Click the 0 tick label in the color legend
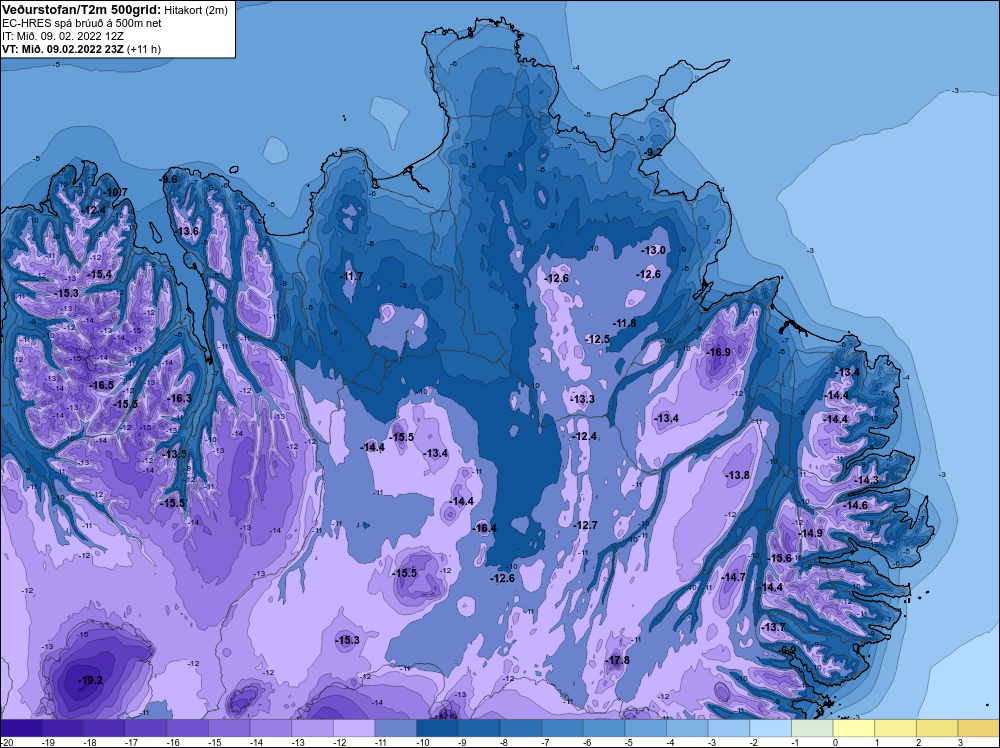 [835, 743]
